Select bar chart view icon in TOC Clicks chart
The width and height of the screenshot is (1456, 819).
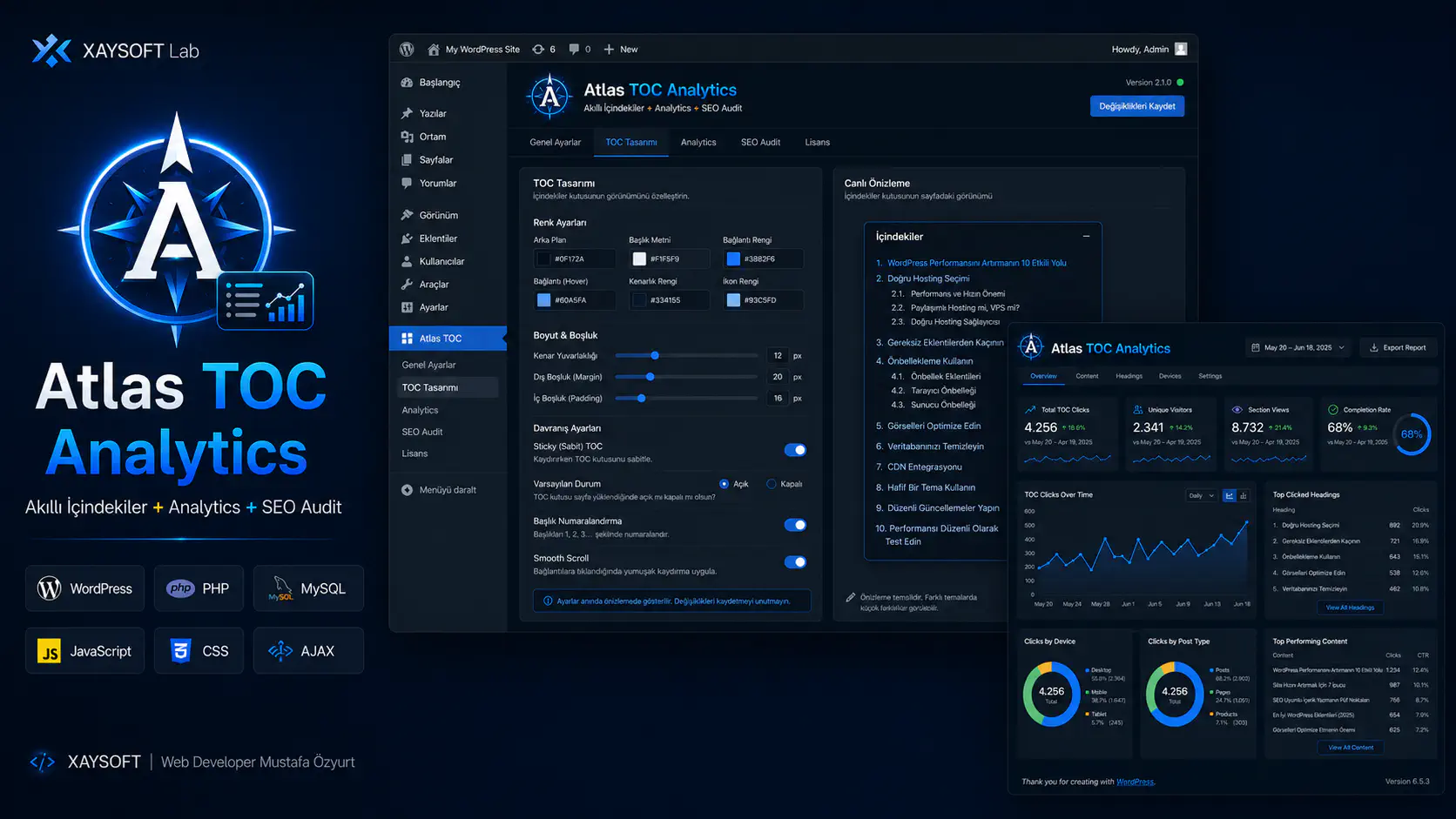(1244, 495)
